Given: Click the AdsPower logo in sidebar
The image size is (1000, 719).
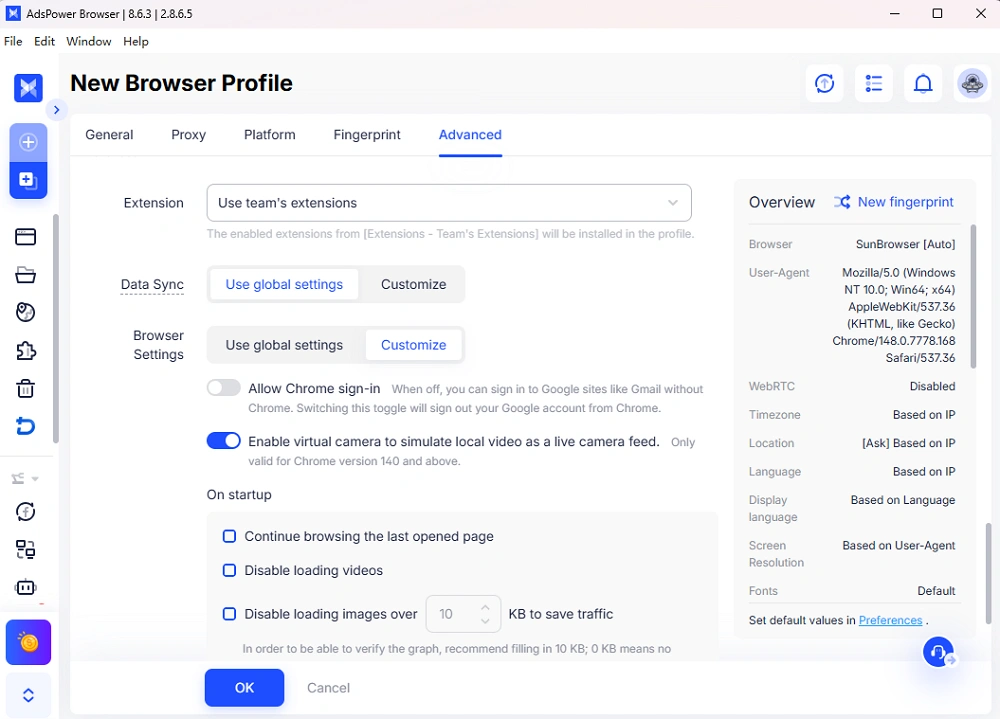Looking at the screenshot, I should (x=28, y=88).
